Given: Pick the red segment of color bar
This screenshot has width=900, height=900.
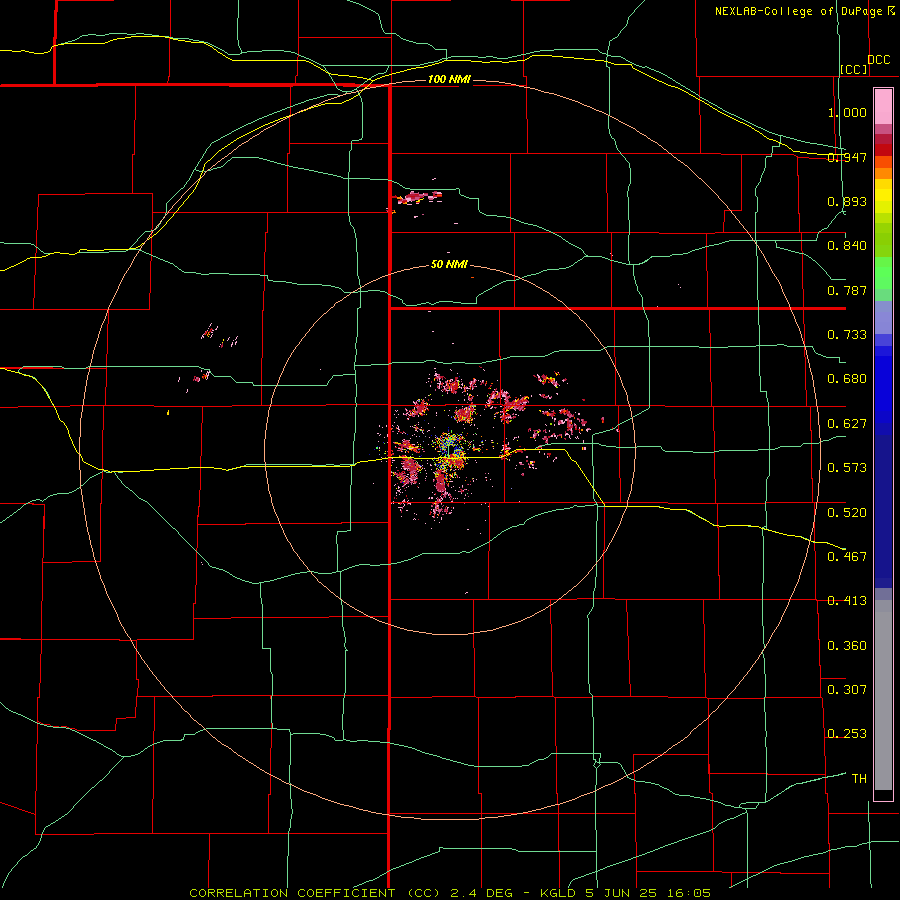Looking at the screenshot, I should 883,150.
